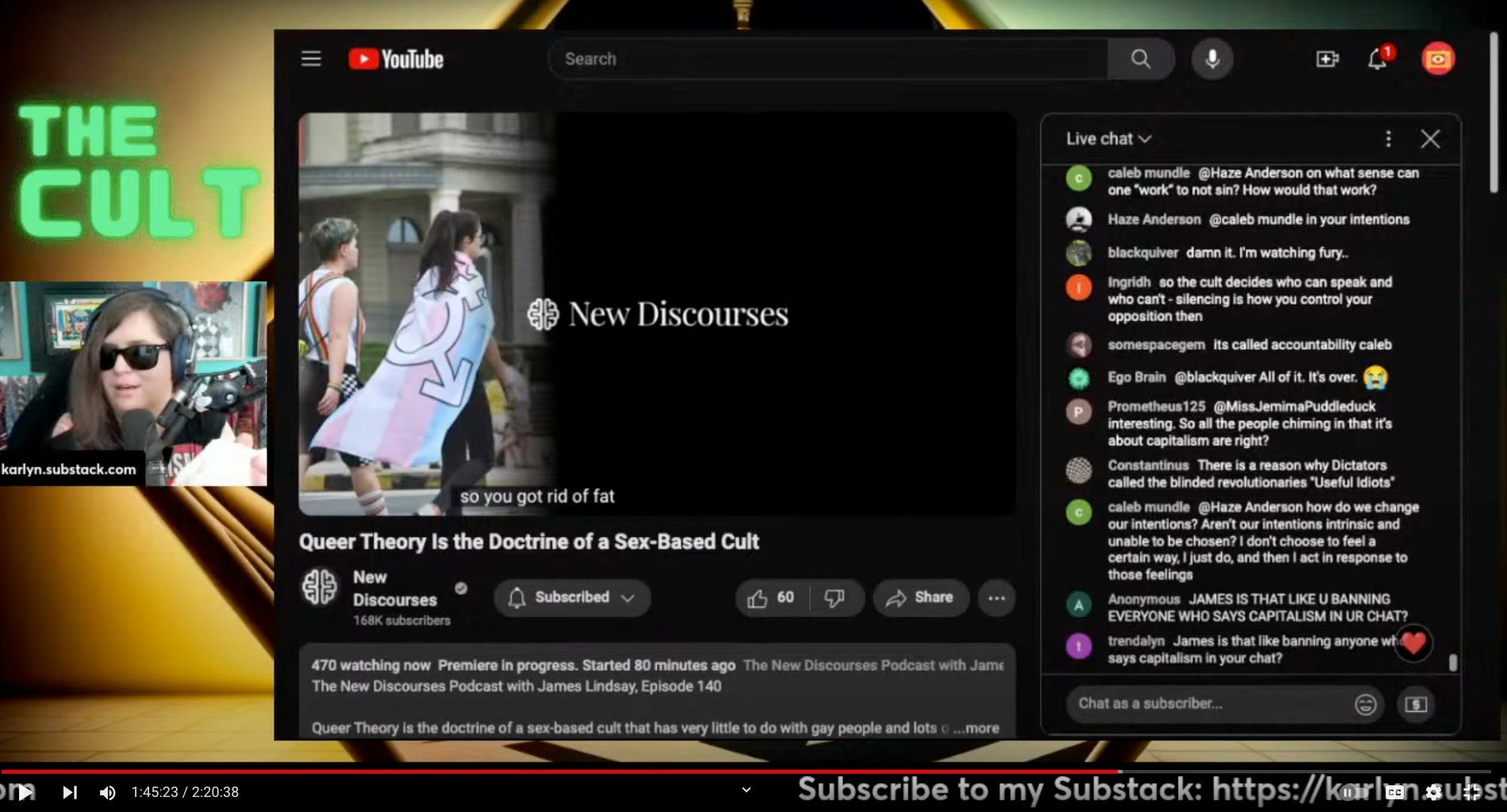Click '470 watching now' text
The image size is (1507, 812).
pyautogui.click(x=370, y=666)
